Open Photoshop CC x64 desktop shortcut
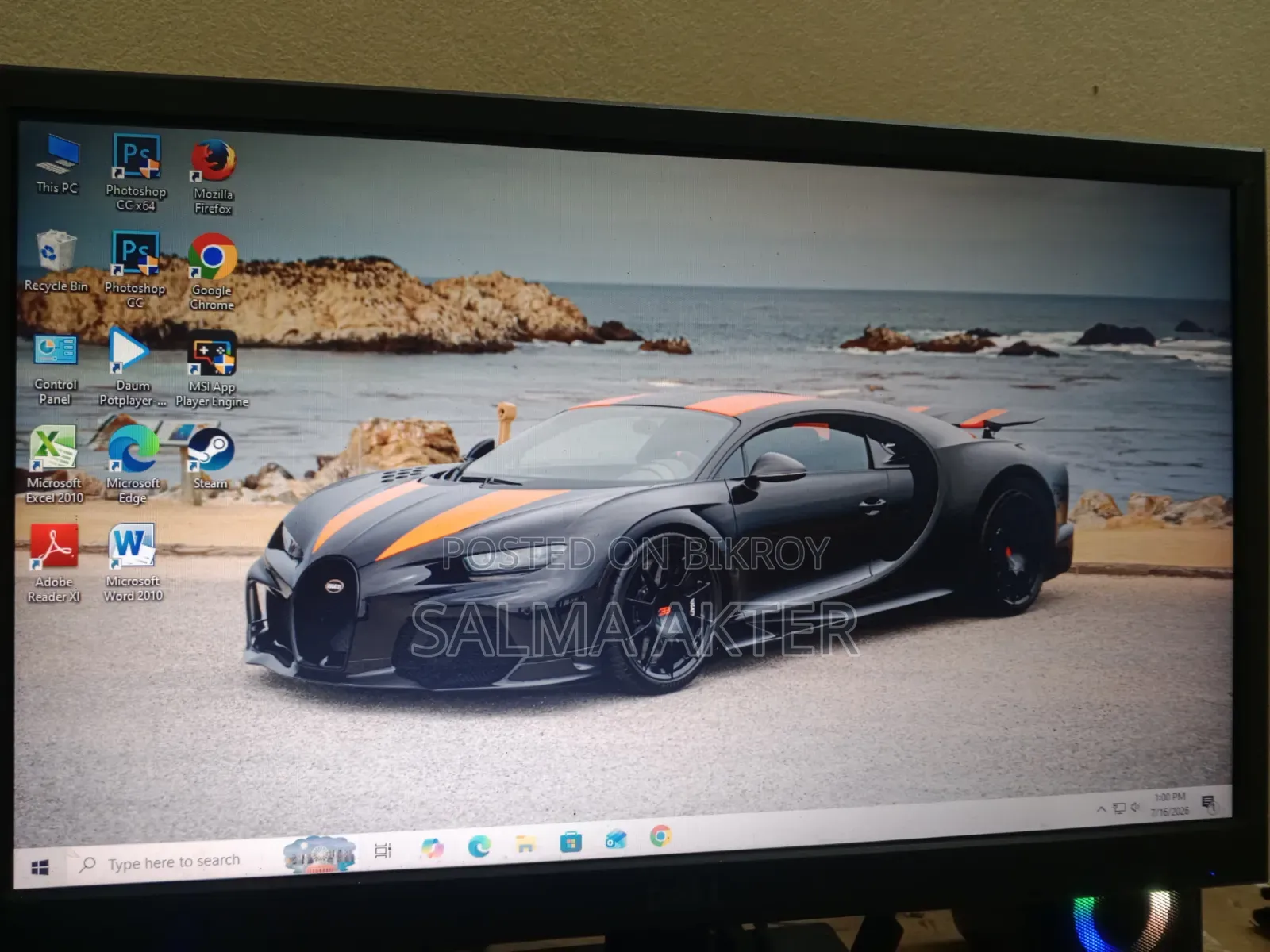The width and height of the screenshot is (1270, 952). 137,172
